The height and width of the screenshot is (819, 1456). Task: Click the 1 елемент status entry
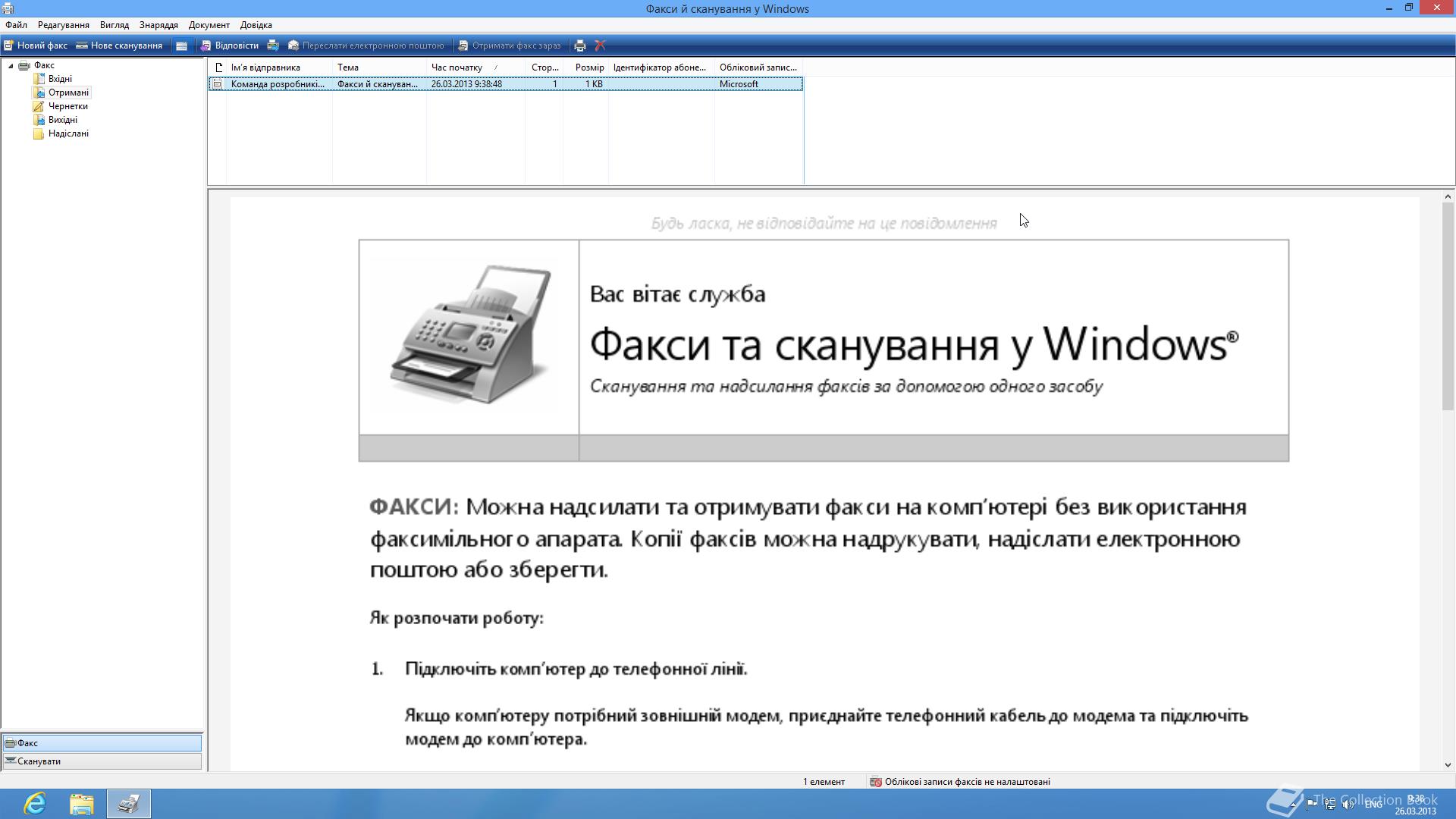click(824, 782)
